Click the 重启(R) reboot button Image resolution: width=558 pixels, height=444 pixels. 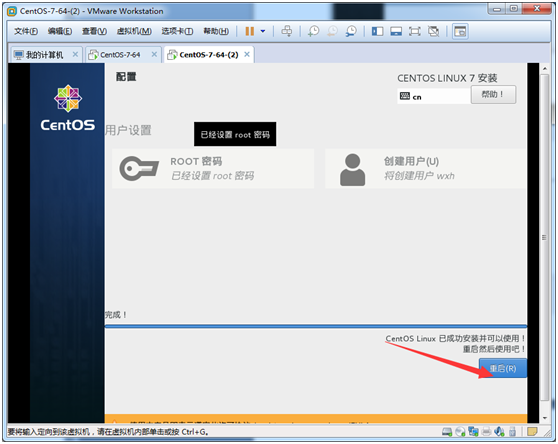click(x=503, y=368)
